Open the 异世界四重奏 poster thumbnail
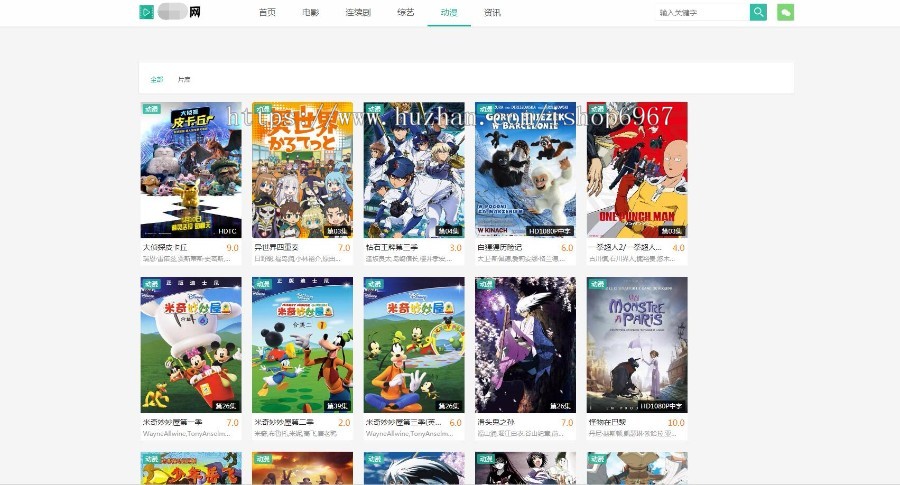The image size is (900, 485). point(302,170)
